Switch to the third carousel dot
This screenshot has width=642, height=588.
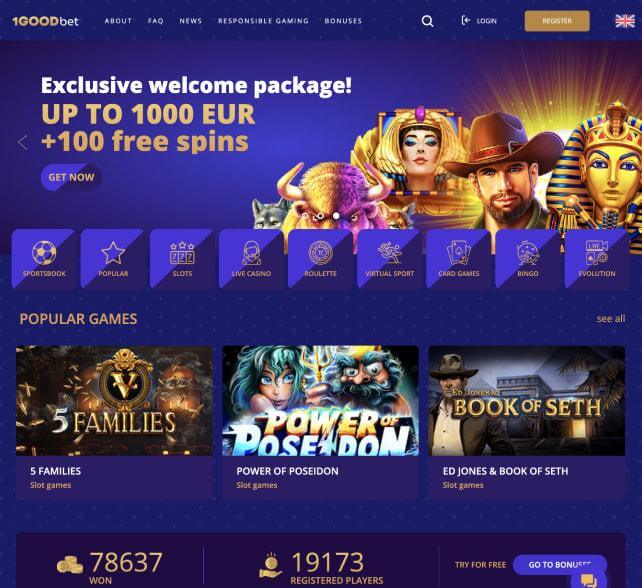(x=336, y=215)
